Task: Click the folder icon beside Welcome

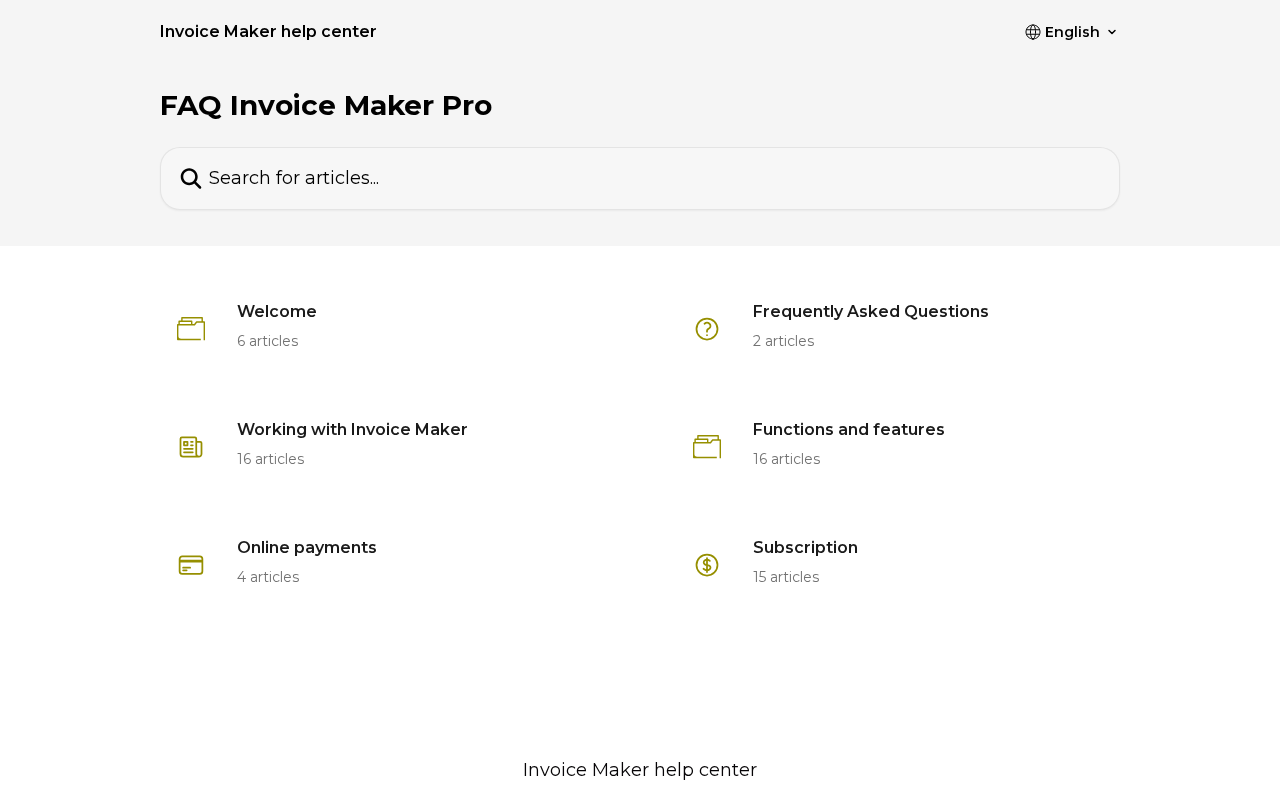Action: pyautogui.click(x=191, y=329)
